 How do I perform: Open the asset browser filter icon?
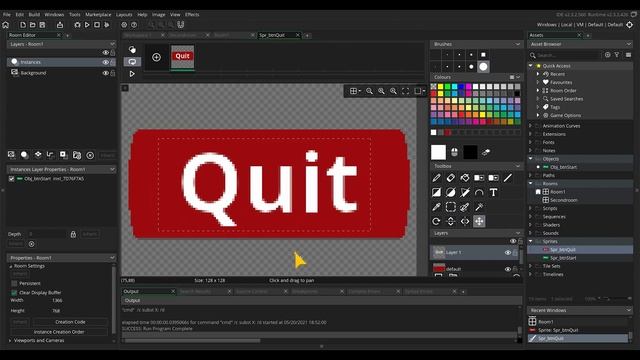click(617, 55)
